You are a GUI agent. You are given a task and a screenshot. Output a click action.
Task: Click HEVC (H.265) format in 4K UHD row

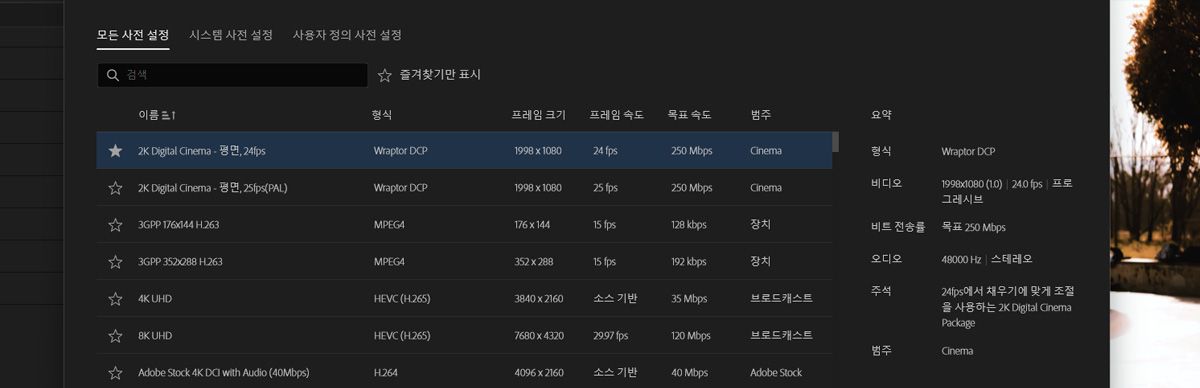point(402,299)
